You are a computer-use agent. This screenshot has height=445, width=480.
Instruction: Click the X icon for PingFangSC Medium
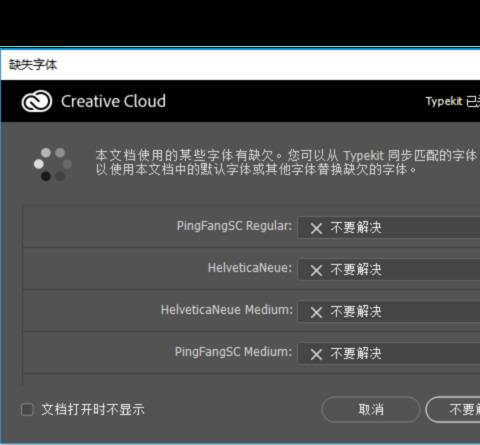pyautogui.click(x=316, y=354)
